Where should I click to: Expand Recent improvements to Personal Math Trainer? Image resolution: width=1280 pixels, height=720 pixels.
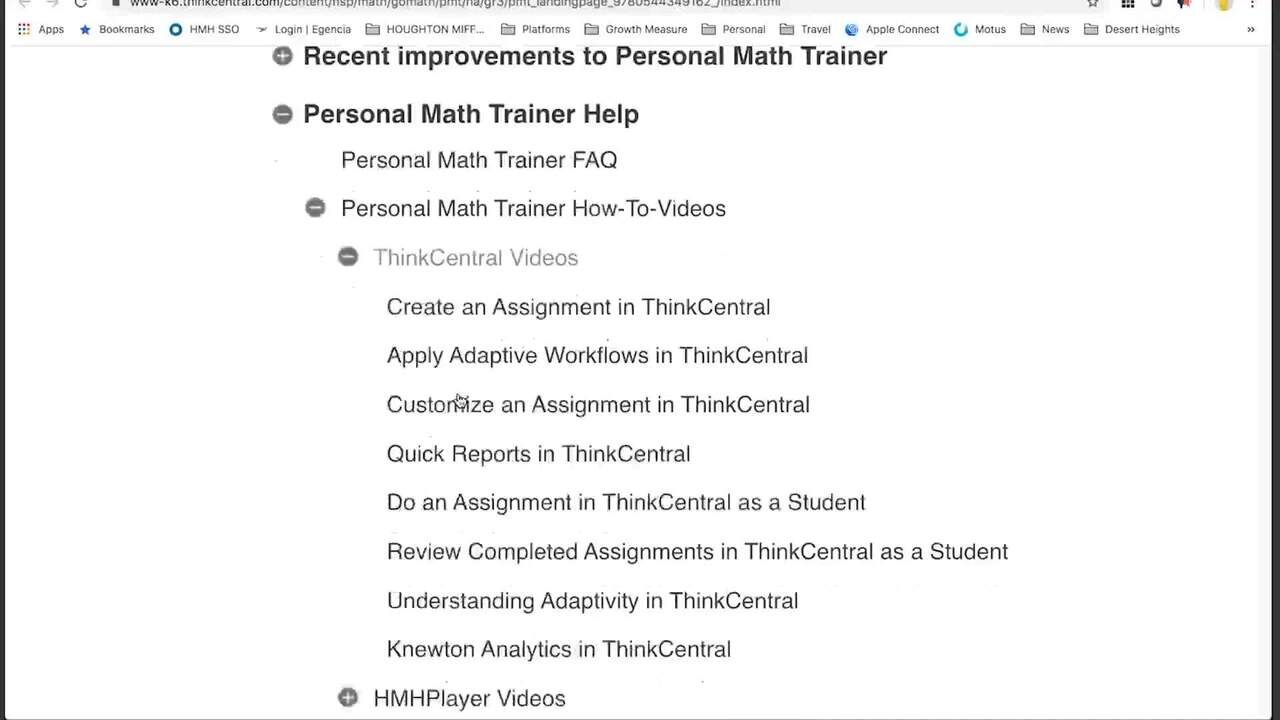[281, 56]
